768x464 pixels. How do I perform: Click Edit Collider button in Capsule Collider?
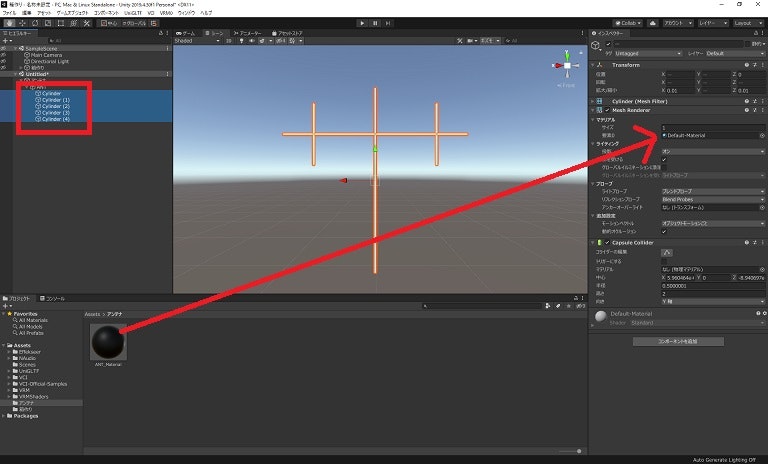(x=667, y=252)
